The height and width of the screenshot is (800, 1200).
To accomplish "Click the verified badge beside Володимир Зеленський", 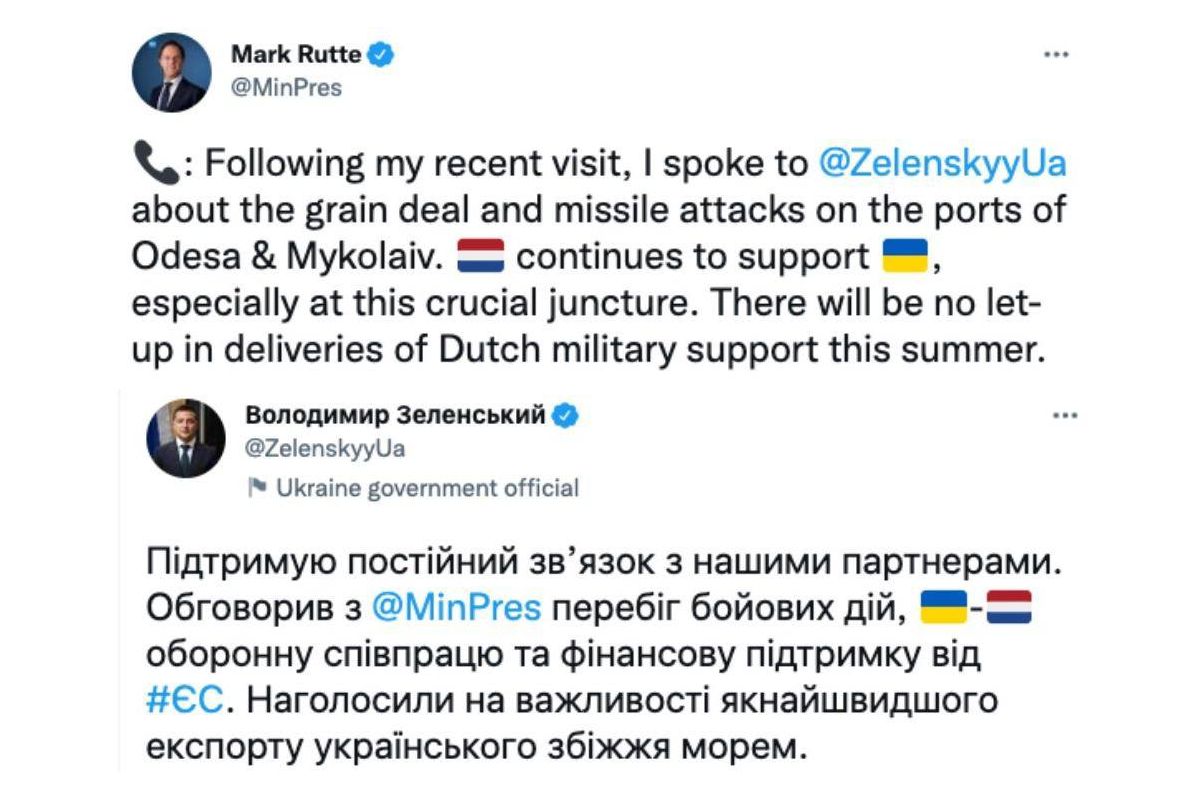I will click(566, 414).
